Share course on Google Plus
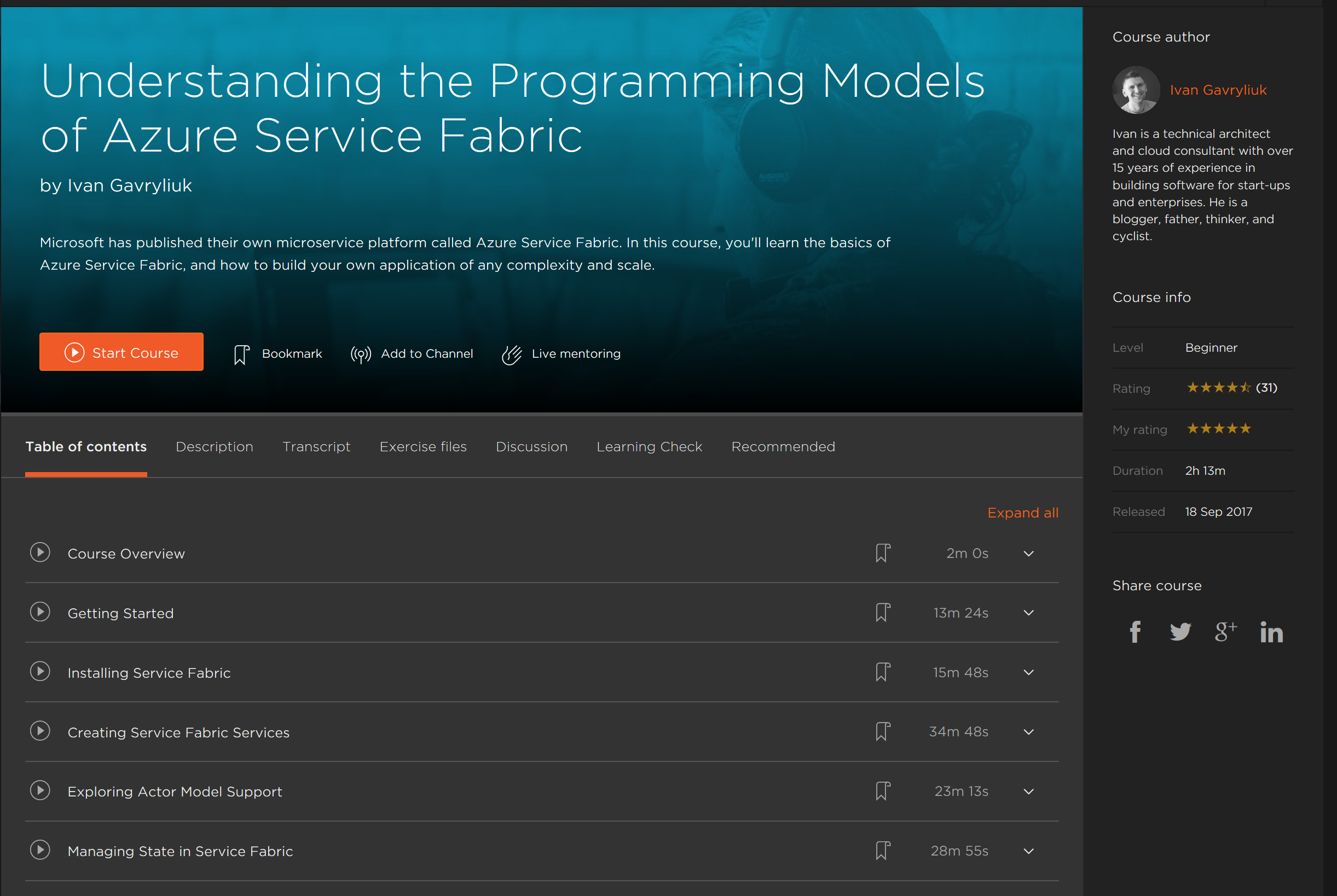This screenshot has height=896, width=1337. click(x=1225, y=632)
